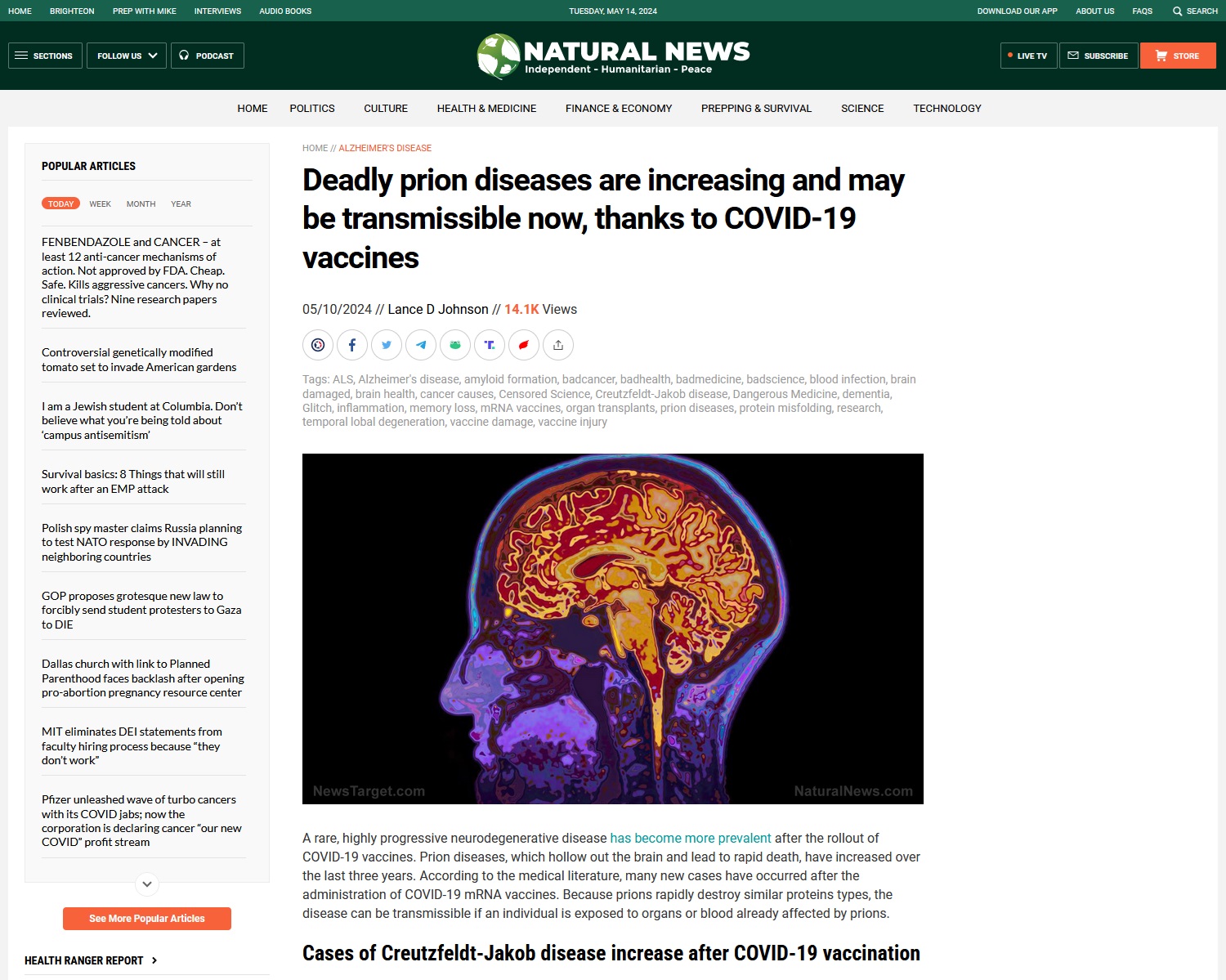
Task: Open Live TV
Action: coord(1028,56)
